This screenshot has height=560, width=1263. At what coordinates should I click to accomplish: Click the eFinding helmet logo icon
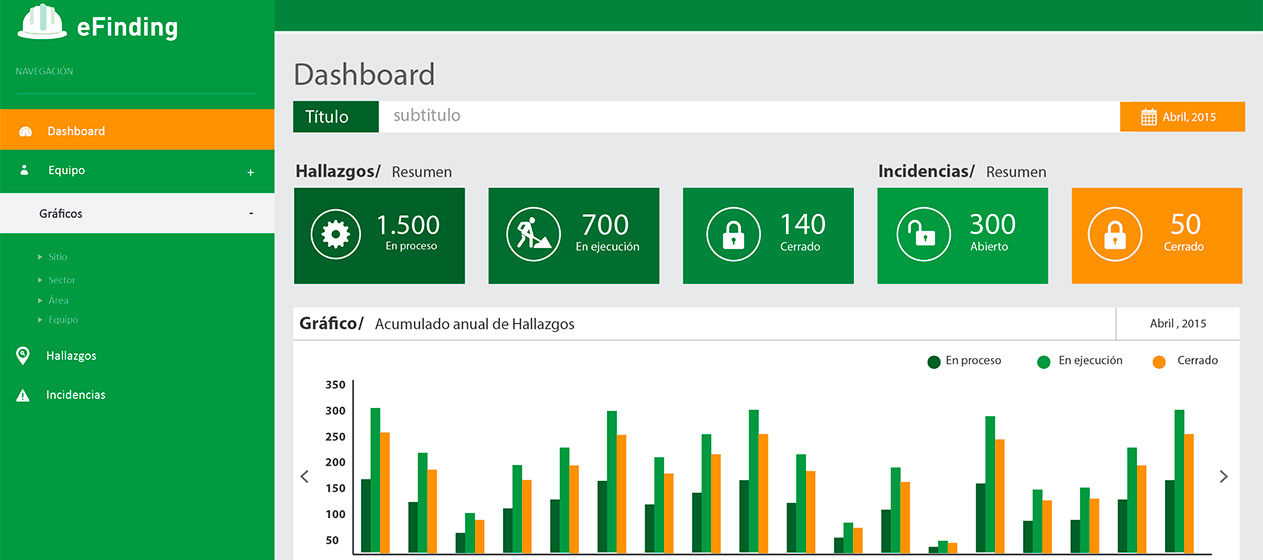coord(42,22)
